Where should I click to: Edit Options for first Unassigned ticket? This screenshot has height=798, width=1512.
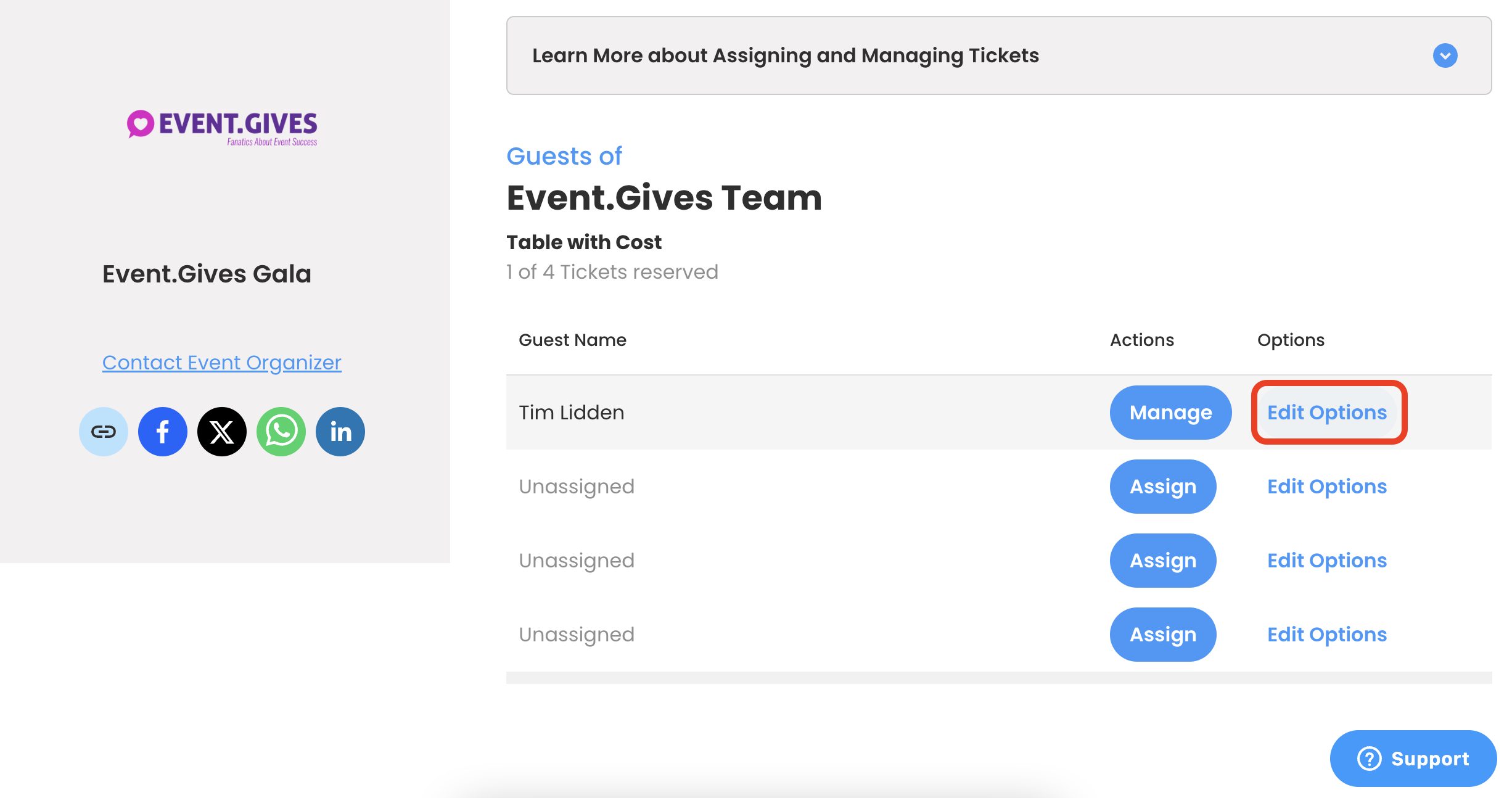point(1327,487)
